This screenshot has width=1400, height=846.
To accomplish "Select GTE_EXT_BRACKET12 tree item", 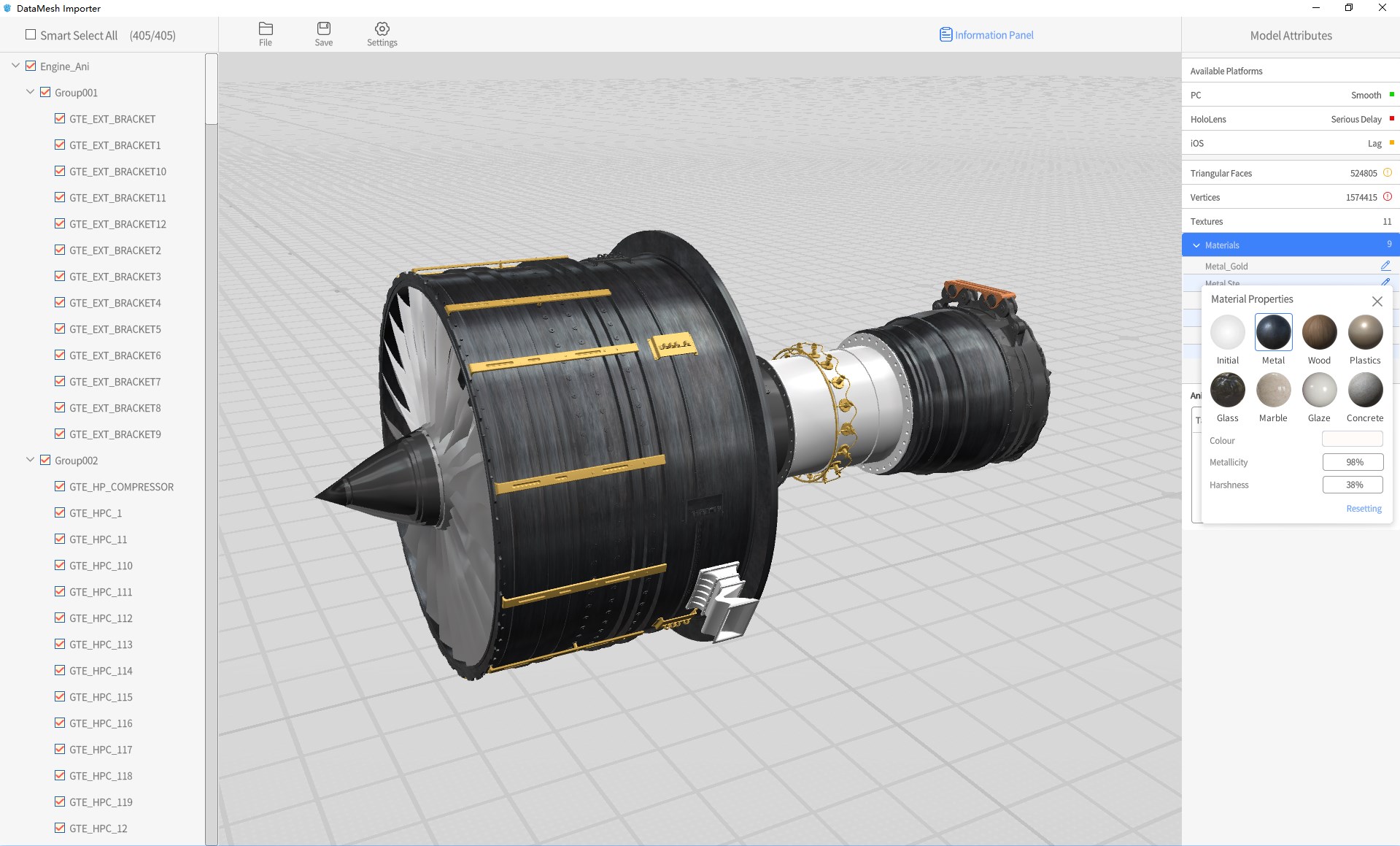I will (x=117, y=224).
